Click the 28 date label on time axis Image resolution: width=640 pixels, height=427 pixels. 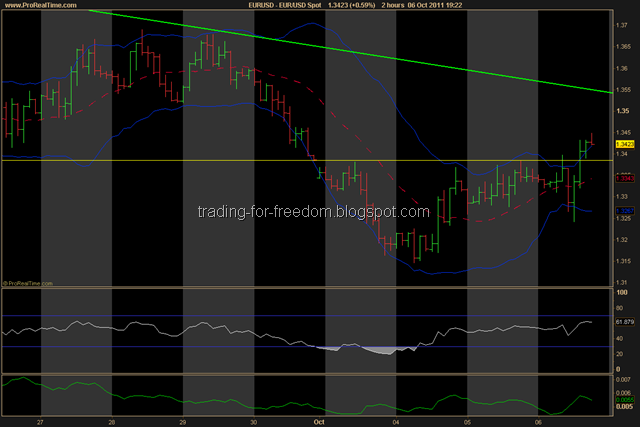[x=111, y=422]
